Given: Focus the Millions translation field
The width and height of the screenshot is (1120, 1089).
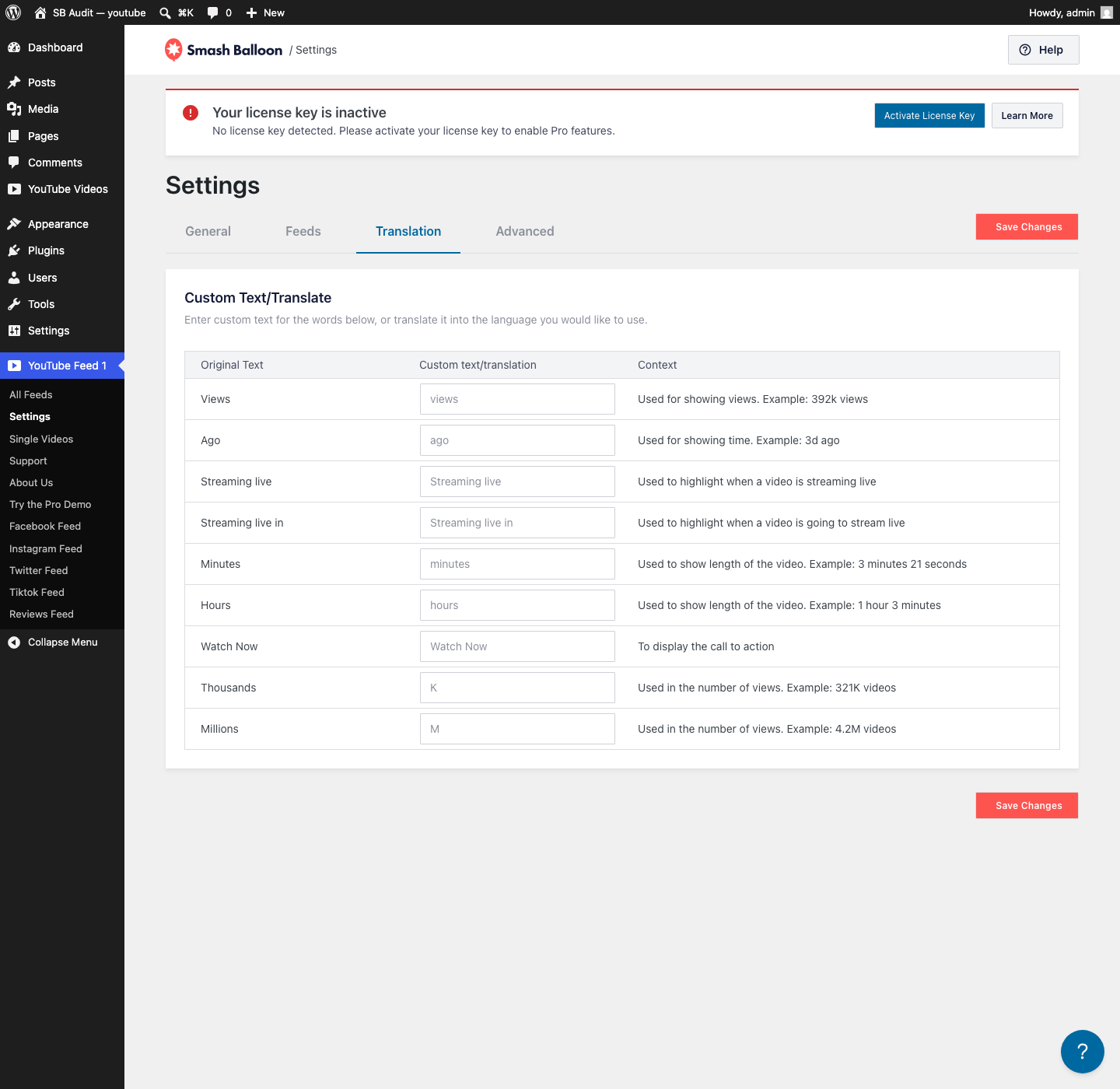Looking at the screenshot, I should [x=517, y=729].
